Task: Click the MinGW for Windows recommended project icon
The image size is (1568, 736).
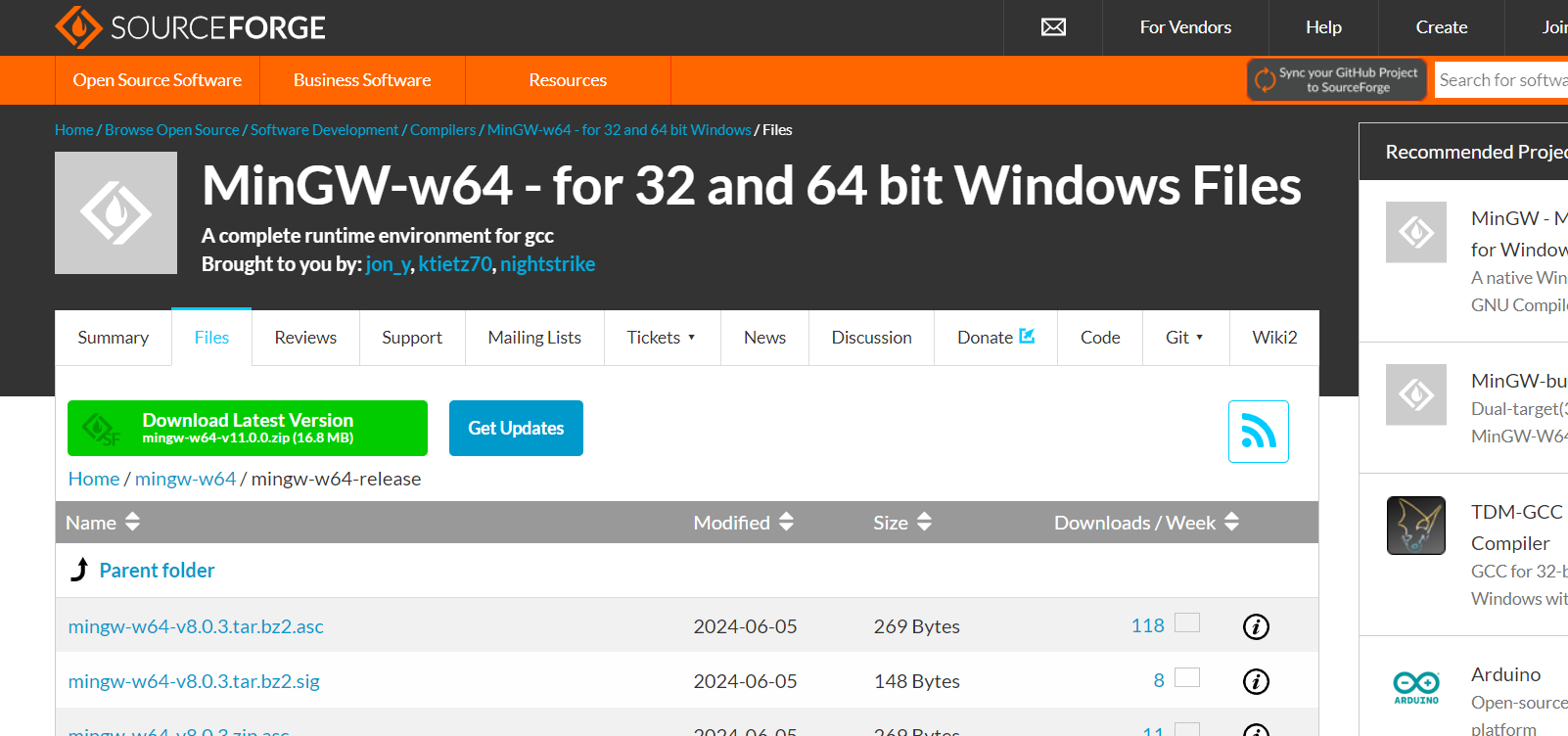Action: [x=1416, y=232]
